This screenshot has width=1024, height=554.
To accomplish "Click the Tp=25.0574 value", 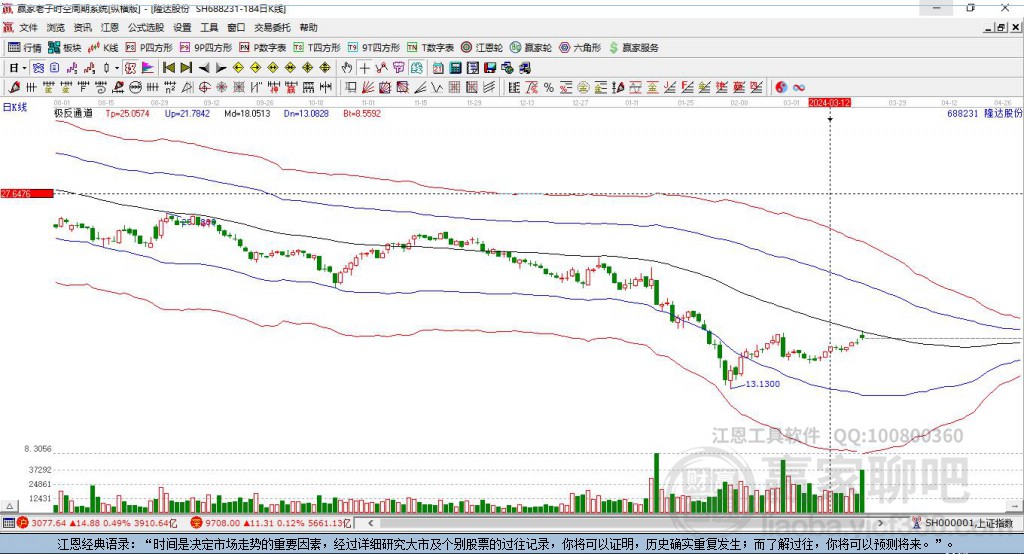I will coord(127,113).
